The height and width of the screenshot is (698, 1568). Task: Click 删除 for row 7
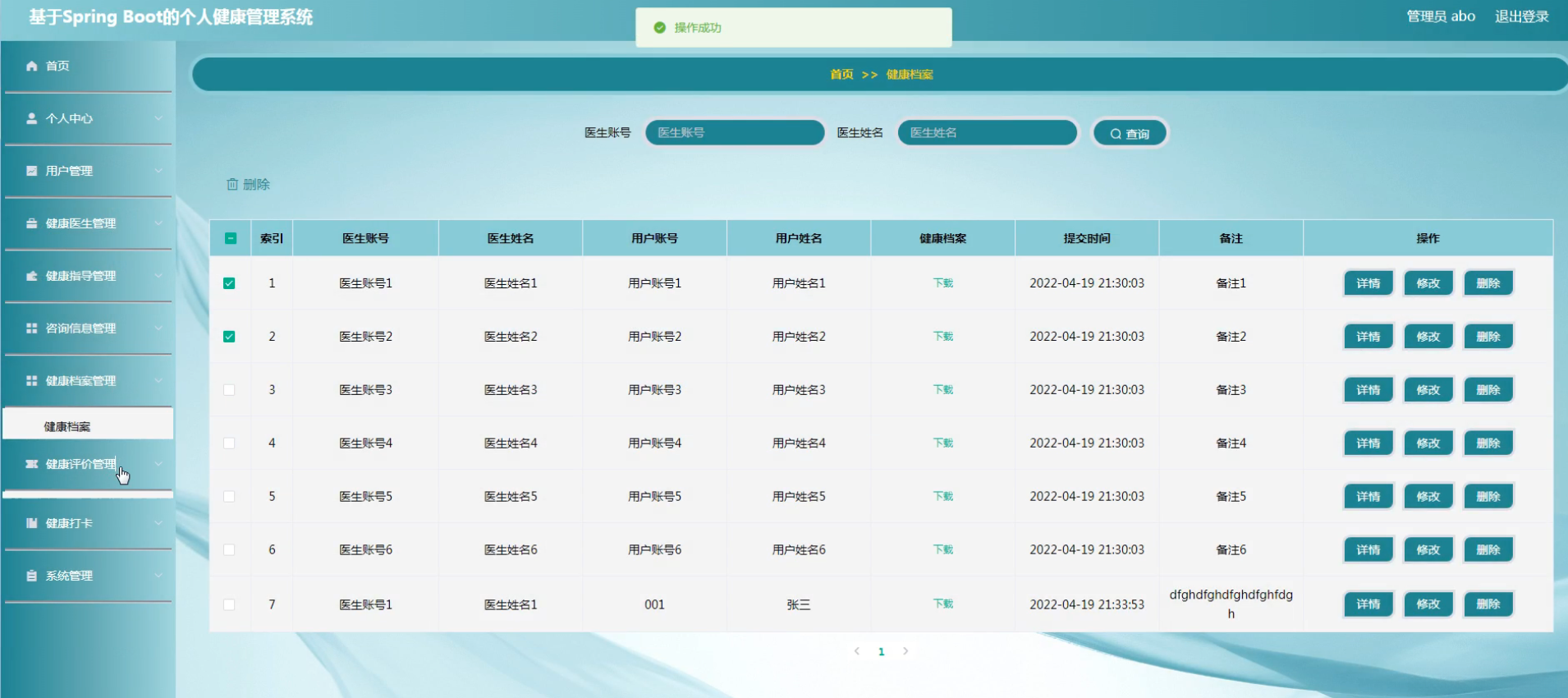click(1488, 604)
